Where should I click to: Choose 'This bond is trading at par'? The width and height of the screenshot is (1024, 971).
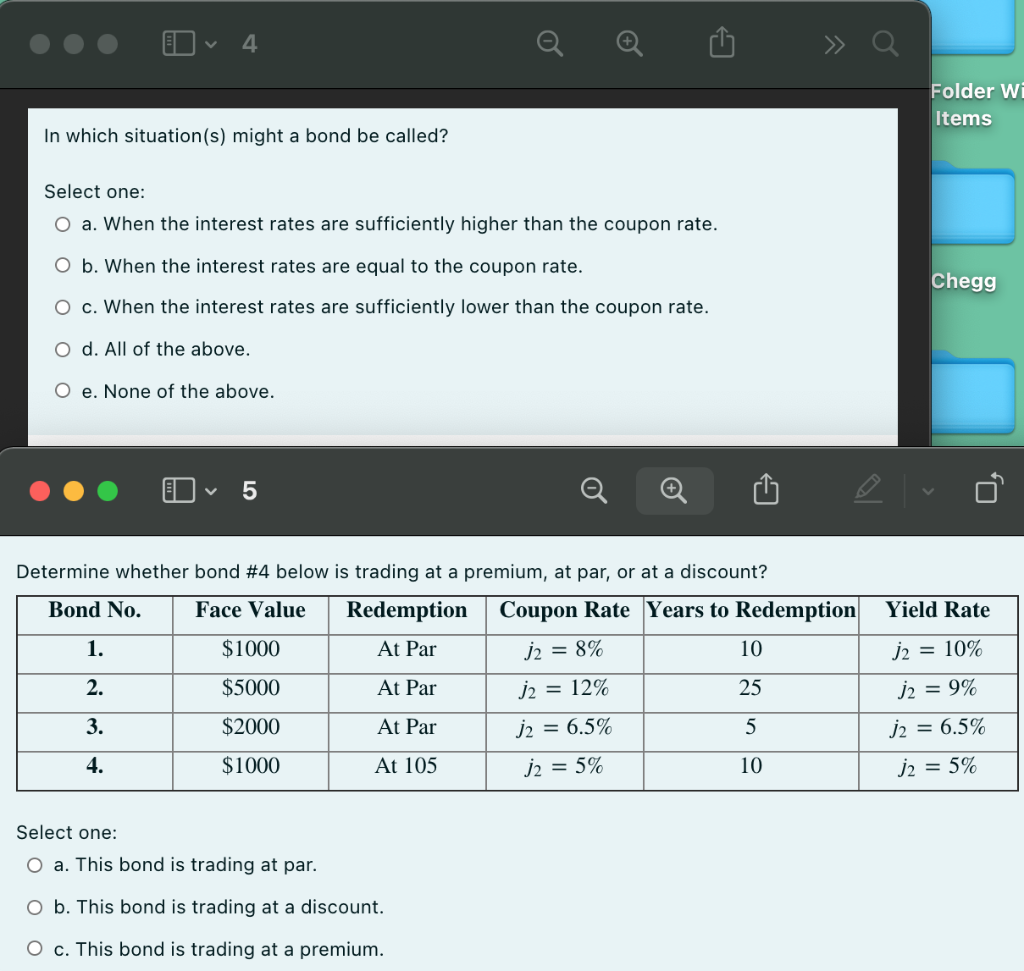click(35, 865)
